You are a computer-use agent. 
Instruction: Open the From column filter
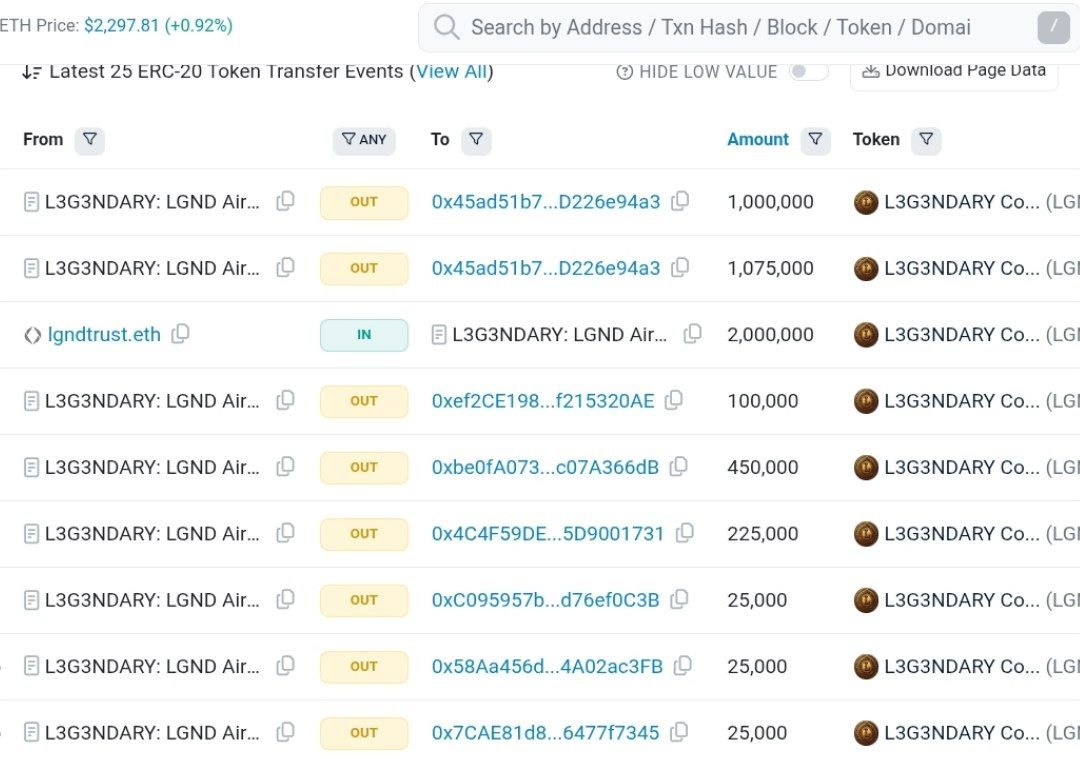(x=90, y=140)
